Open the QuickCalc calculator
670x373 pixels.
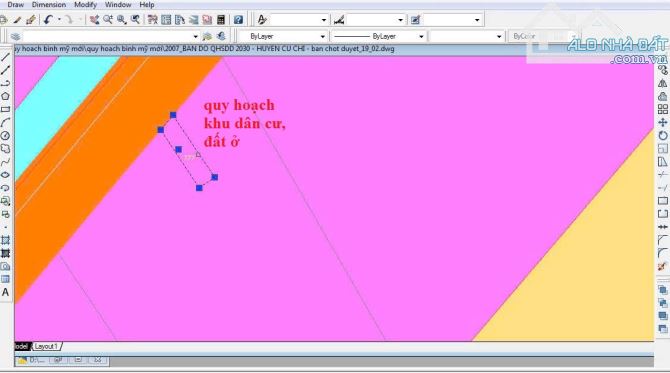click(x=221, y=20)
